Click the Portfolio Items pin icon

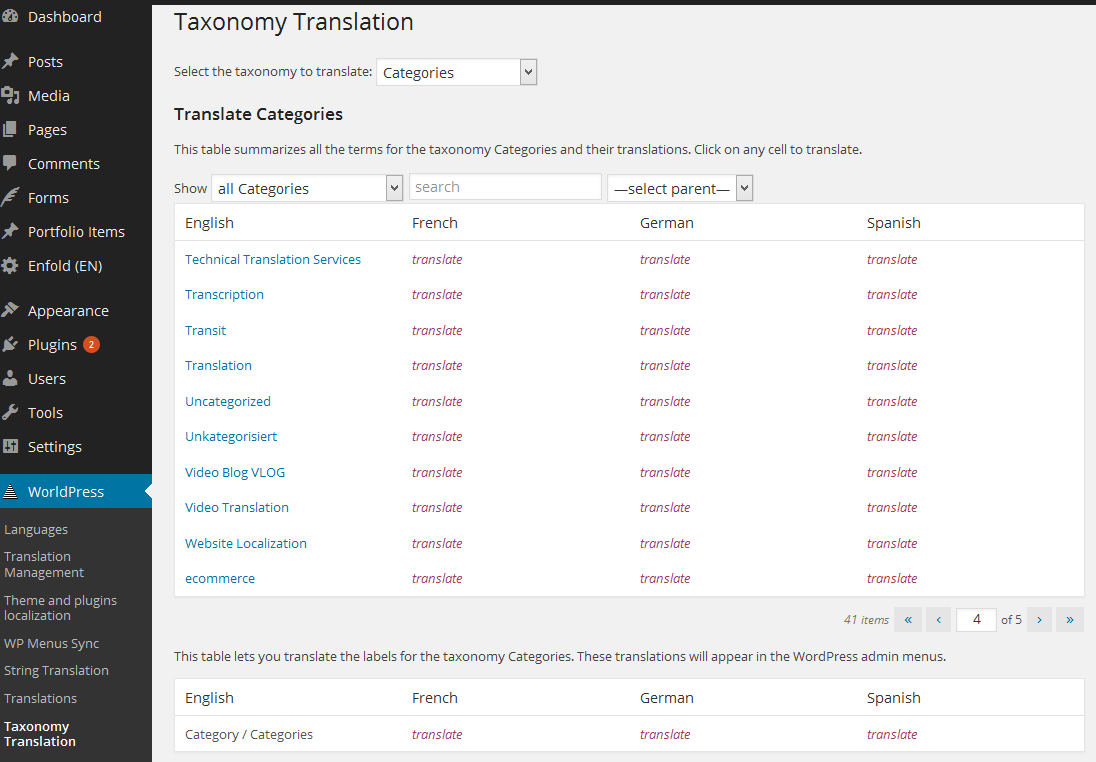pos(10,231)
